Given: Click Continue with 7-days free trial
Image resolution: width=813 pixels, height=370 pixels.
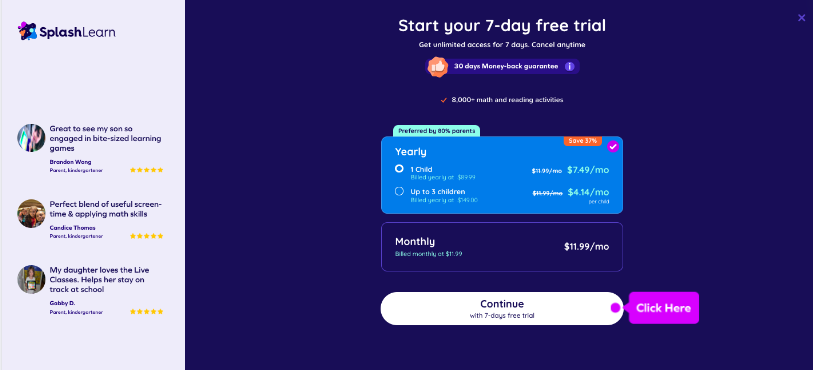Looking at the screenshot, I should [501, 308].
